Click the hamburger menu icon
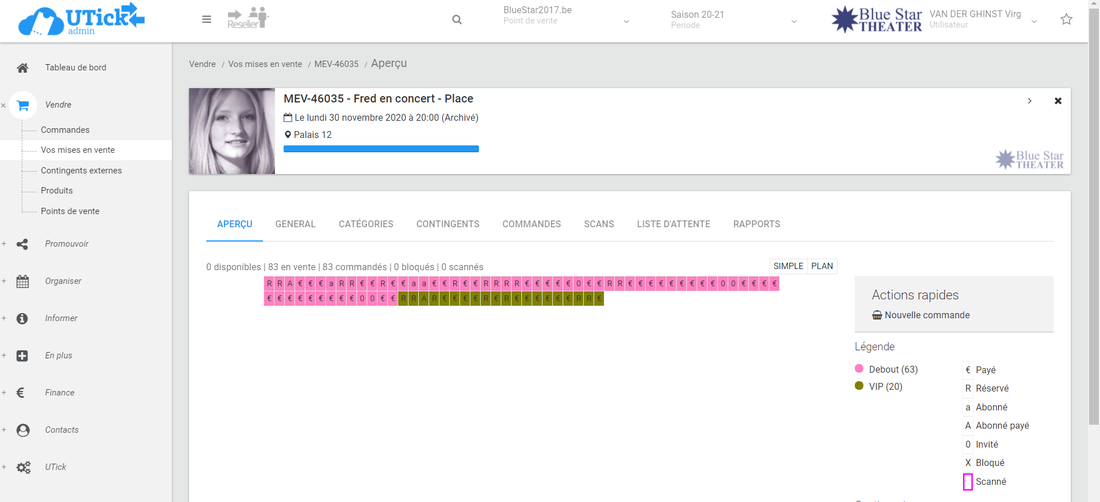 click(x=206, y=20)
